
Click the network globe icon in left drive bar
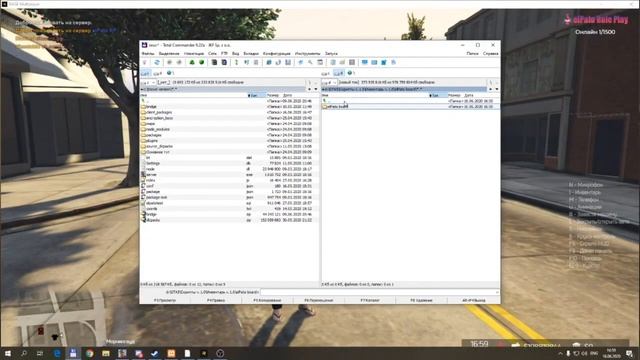pos(169,73)
